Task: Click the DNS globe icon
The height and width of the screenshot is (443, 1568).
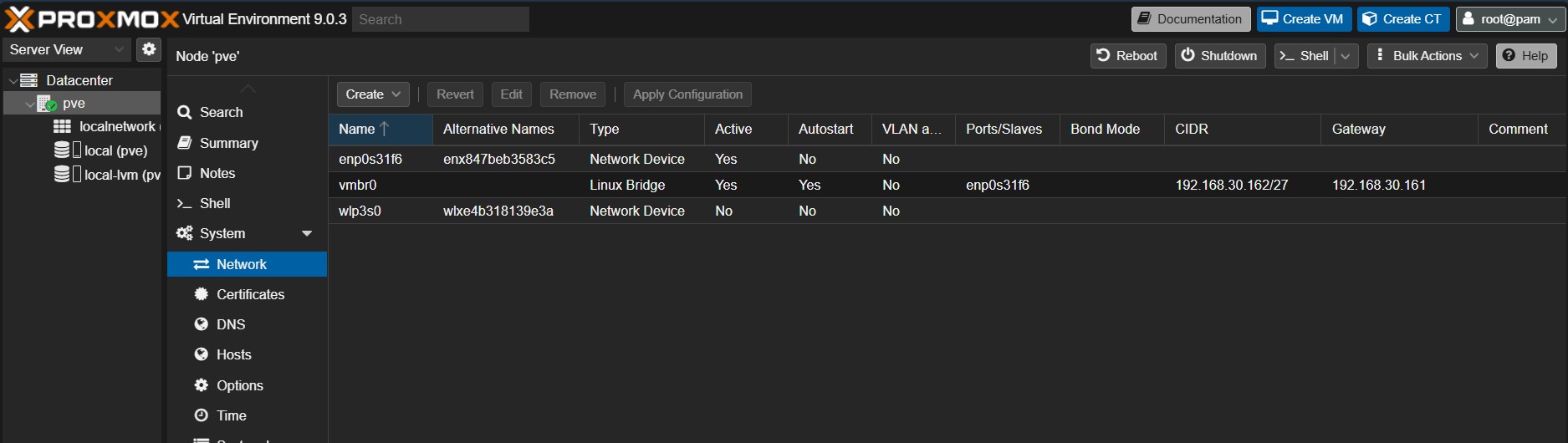Action: point(201,324)
